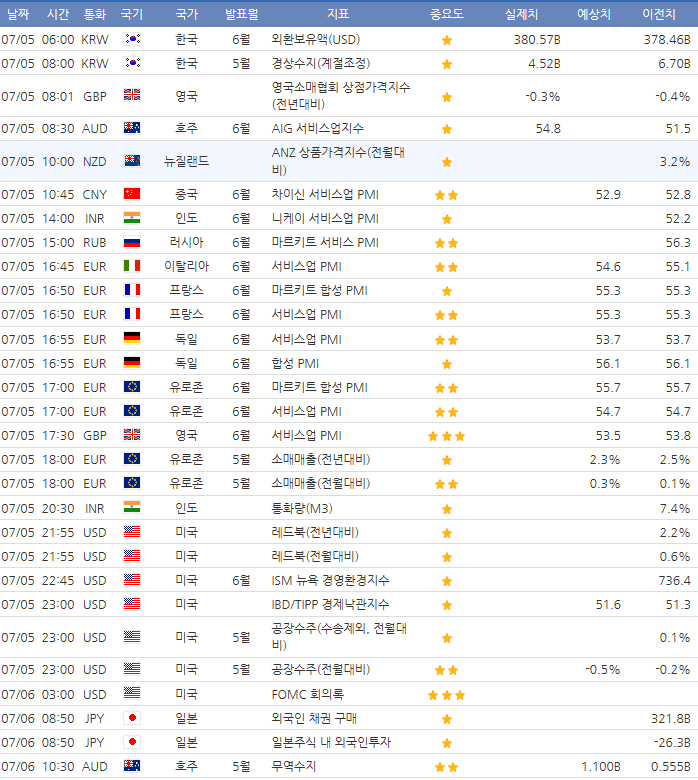Image resolution: width=698 pixels, height=780 pixels.
Task: Click Eurozone flag in 소매매출(전년대비) row
Action: [x=132, y=459]
